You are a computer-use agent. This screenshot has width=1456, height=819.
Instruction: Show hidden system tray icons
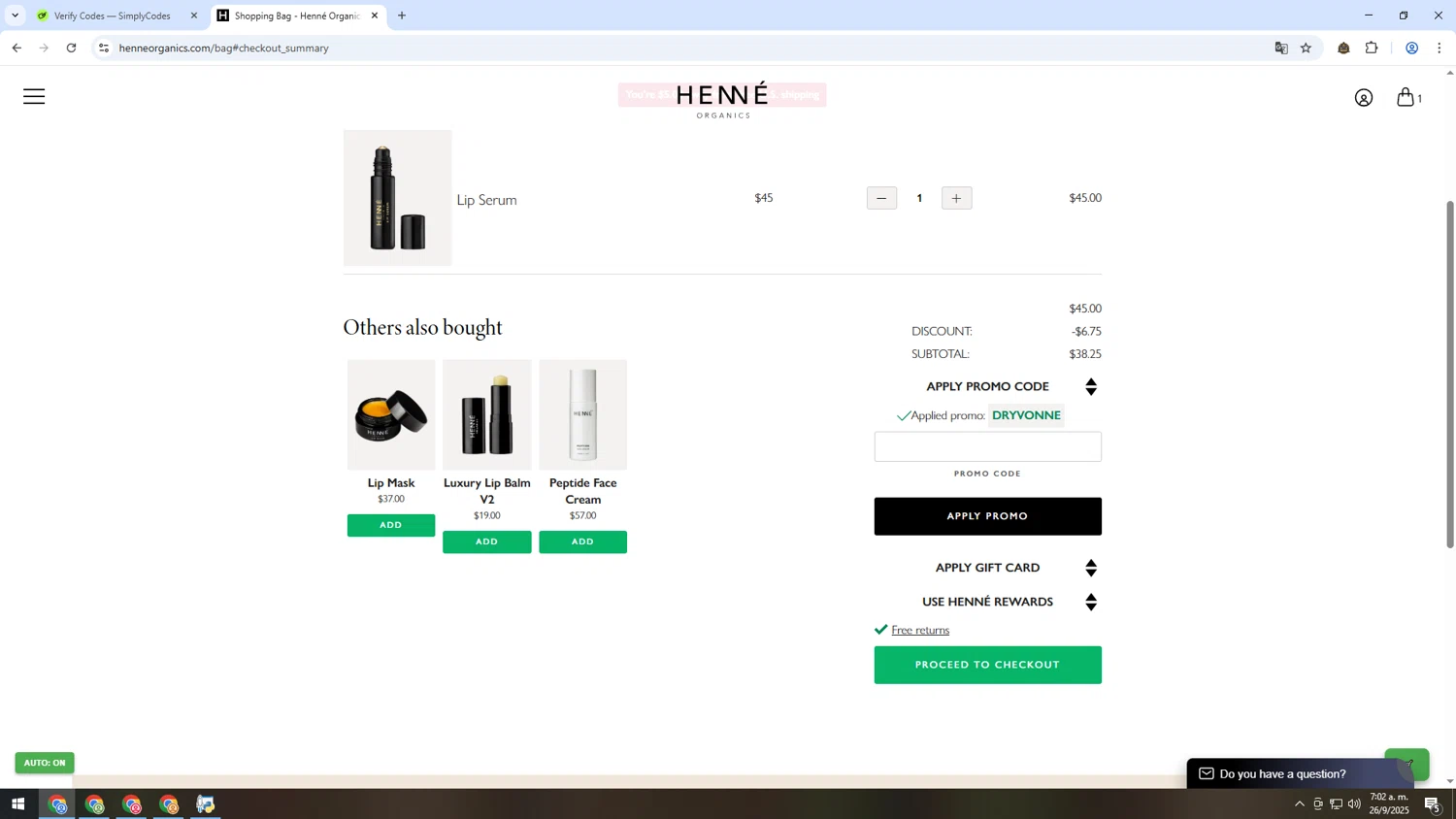tap(1299, 803)
